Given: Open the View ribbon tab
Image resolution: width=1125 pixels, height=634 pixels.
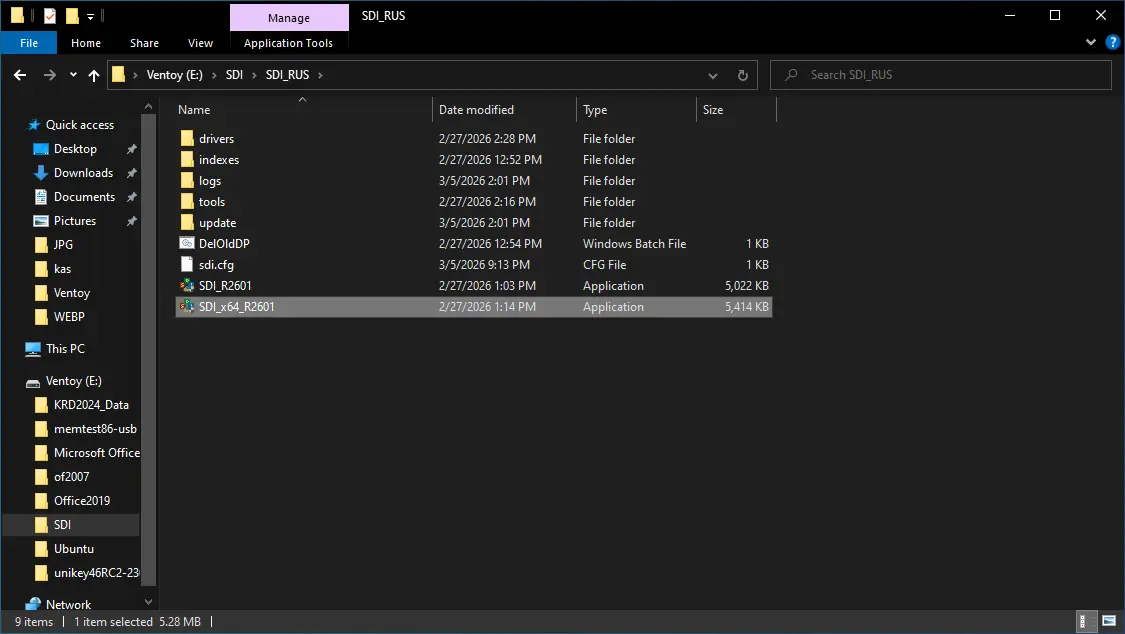Looking at the screenshot, I should (200, 43).
